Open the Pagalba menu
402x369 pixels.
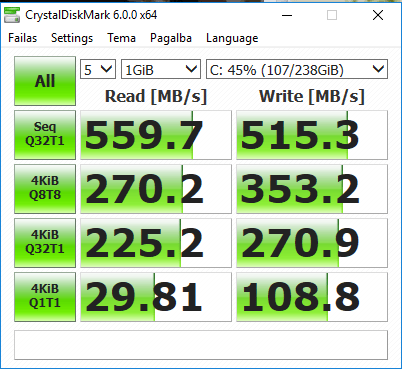tap(171, 38)
